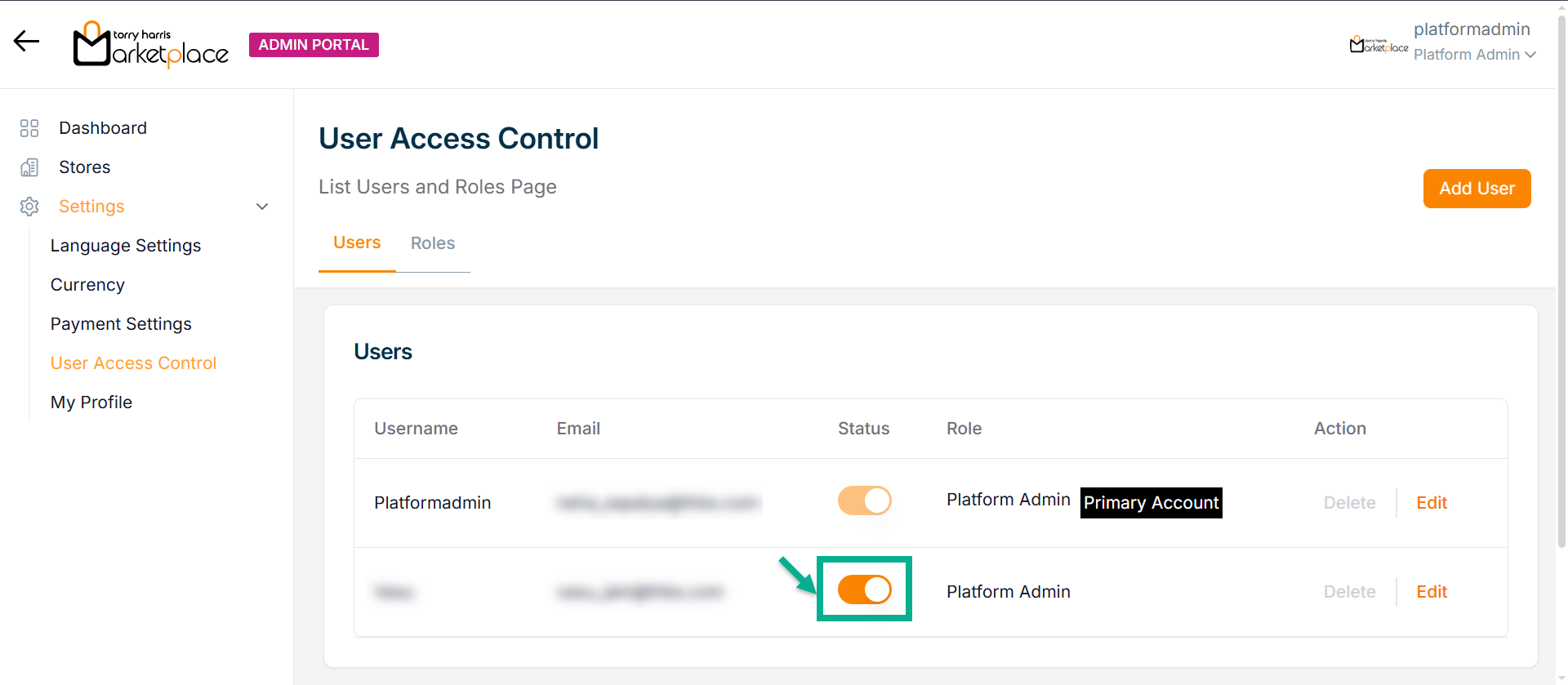Click the Dashboard grid icon
The image size is (1568, 685).
pos(29,128)
